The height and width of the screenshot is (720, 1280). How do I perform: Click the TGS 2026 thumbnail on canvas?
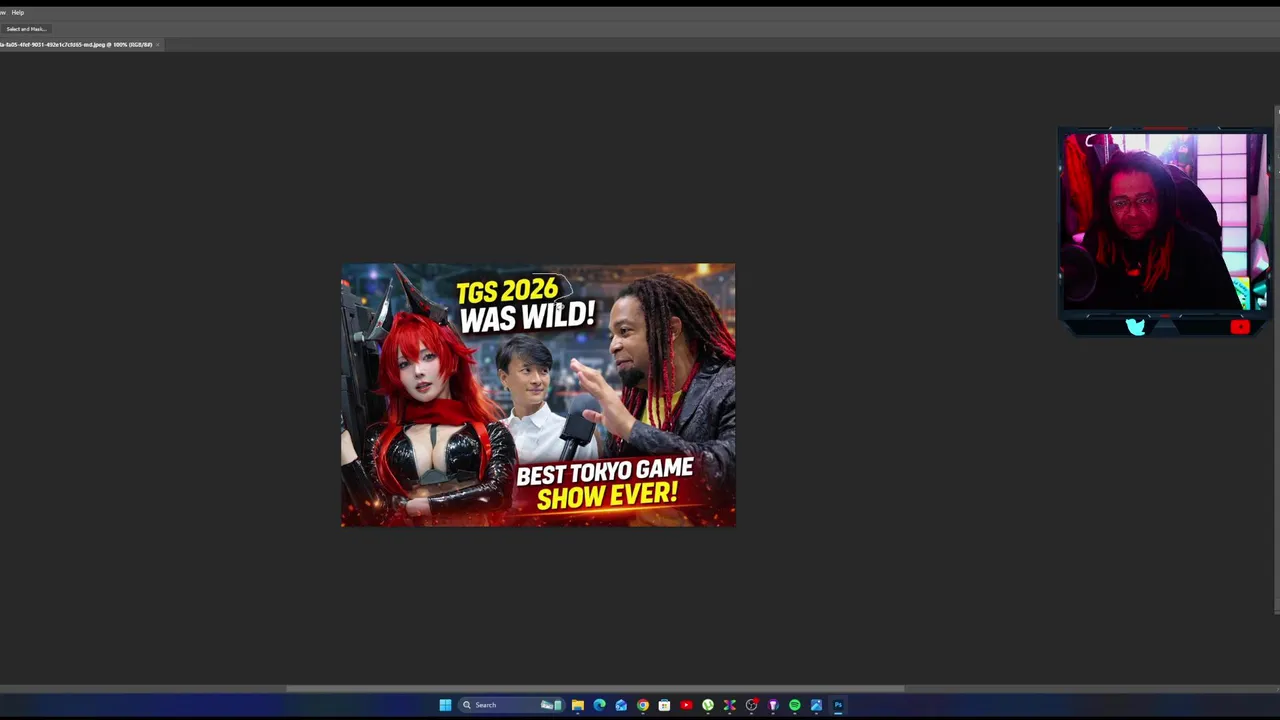point(538,395)
